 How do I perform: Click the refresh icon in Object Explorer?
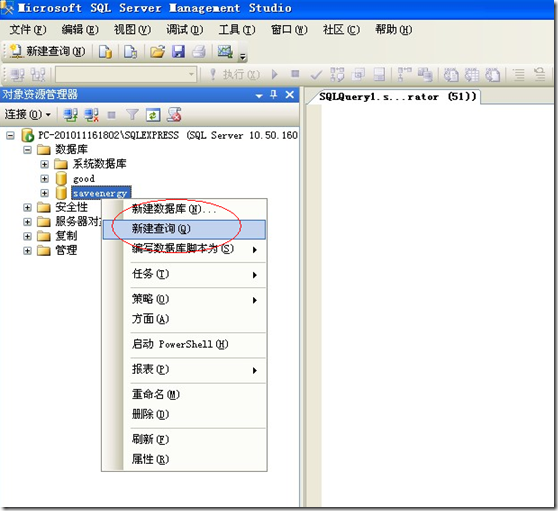point(153,115)
